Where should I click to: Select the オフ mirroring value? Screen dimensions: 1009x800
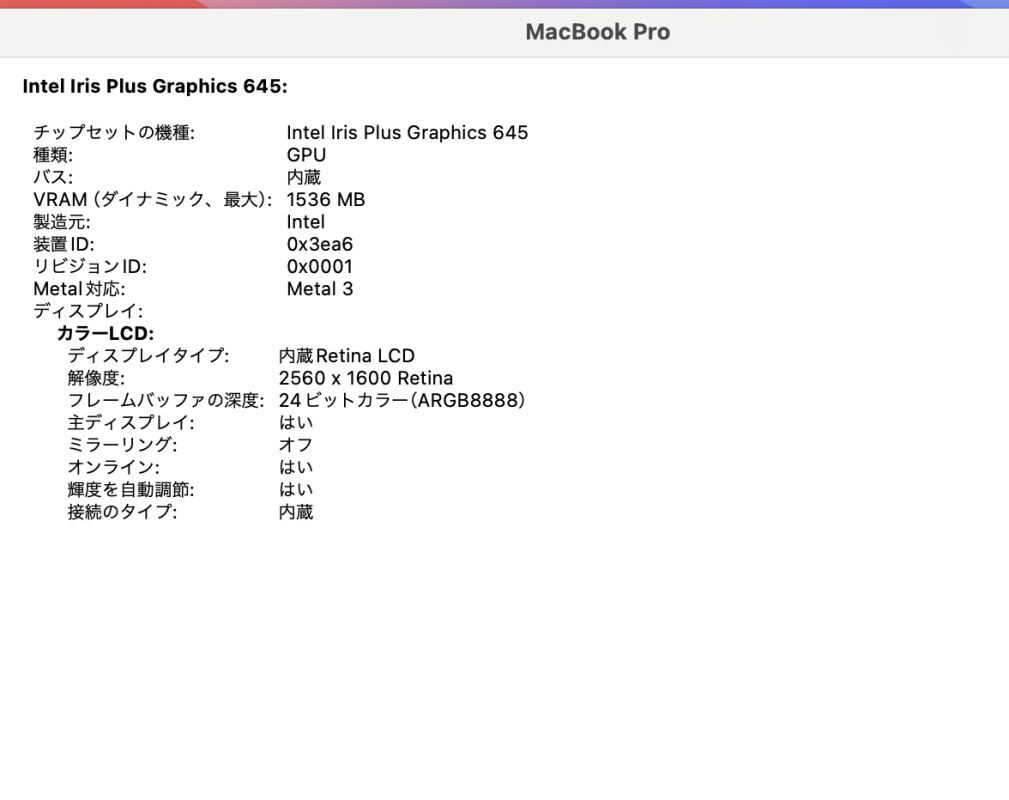point(296,445)
